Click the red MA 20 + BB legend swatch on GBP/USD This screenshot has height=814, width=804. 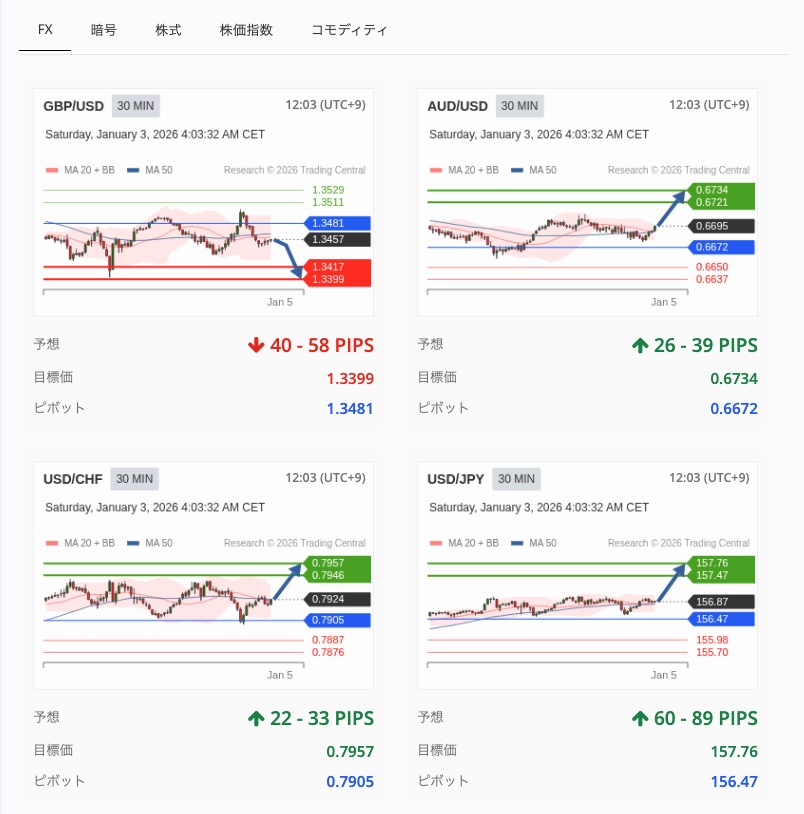(52, 170)
